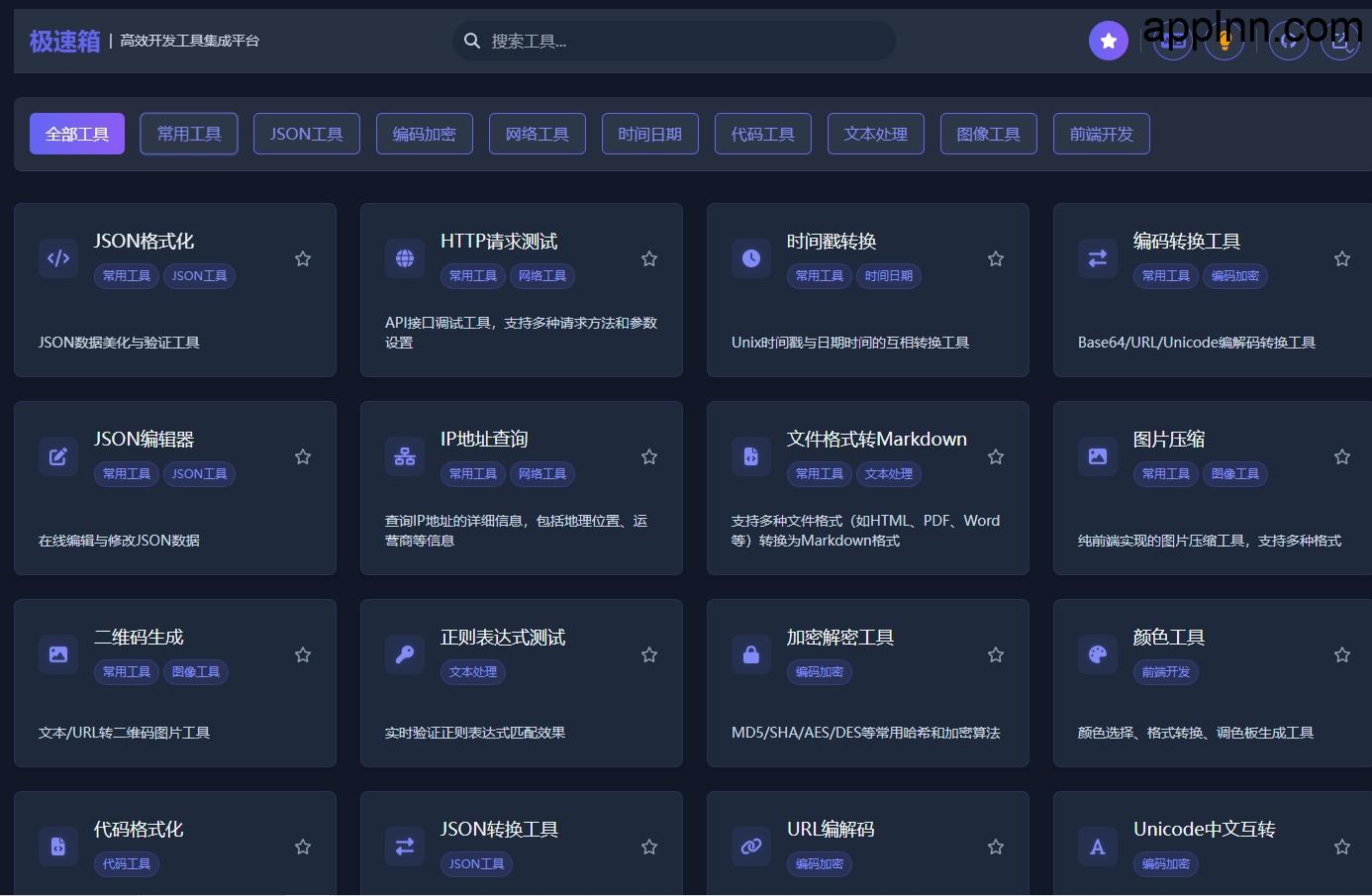
Task: Click 网络工具 tag on HTTP请求测试 card
Action: click(542, 276)
